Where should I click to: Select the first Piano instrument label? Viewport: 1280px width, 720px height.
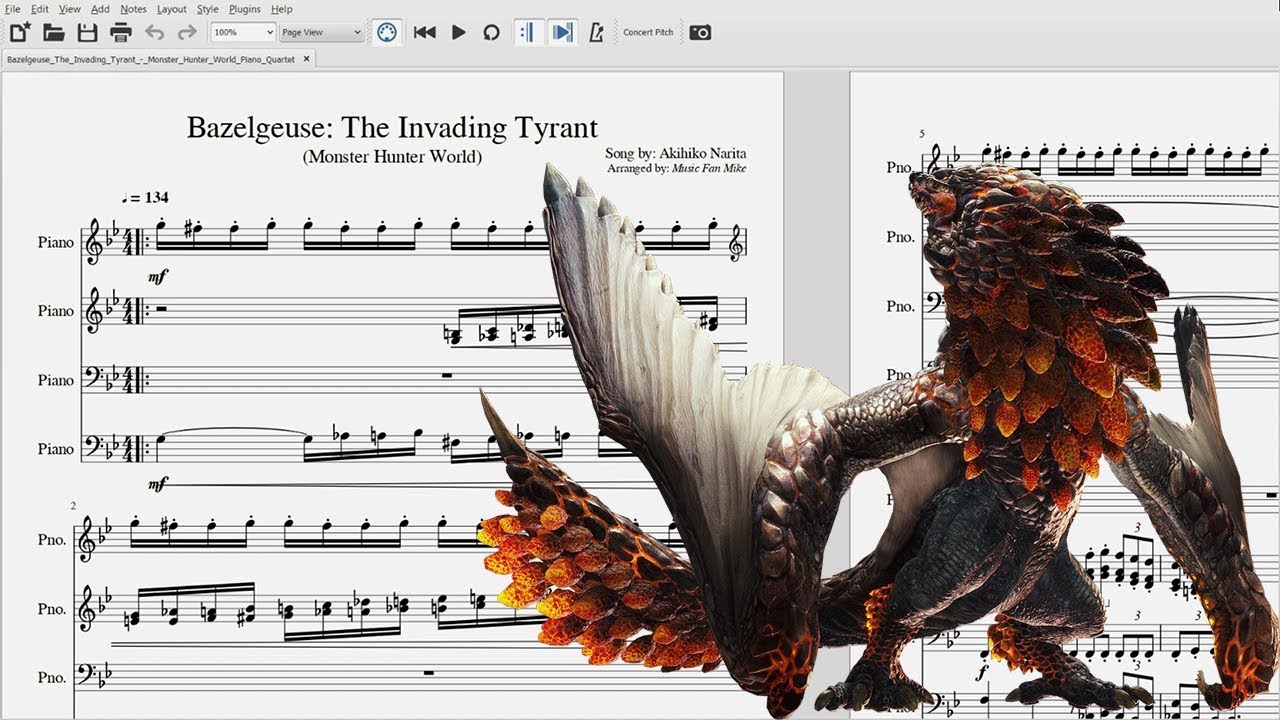coord(56,243)
